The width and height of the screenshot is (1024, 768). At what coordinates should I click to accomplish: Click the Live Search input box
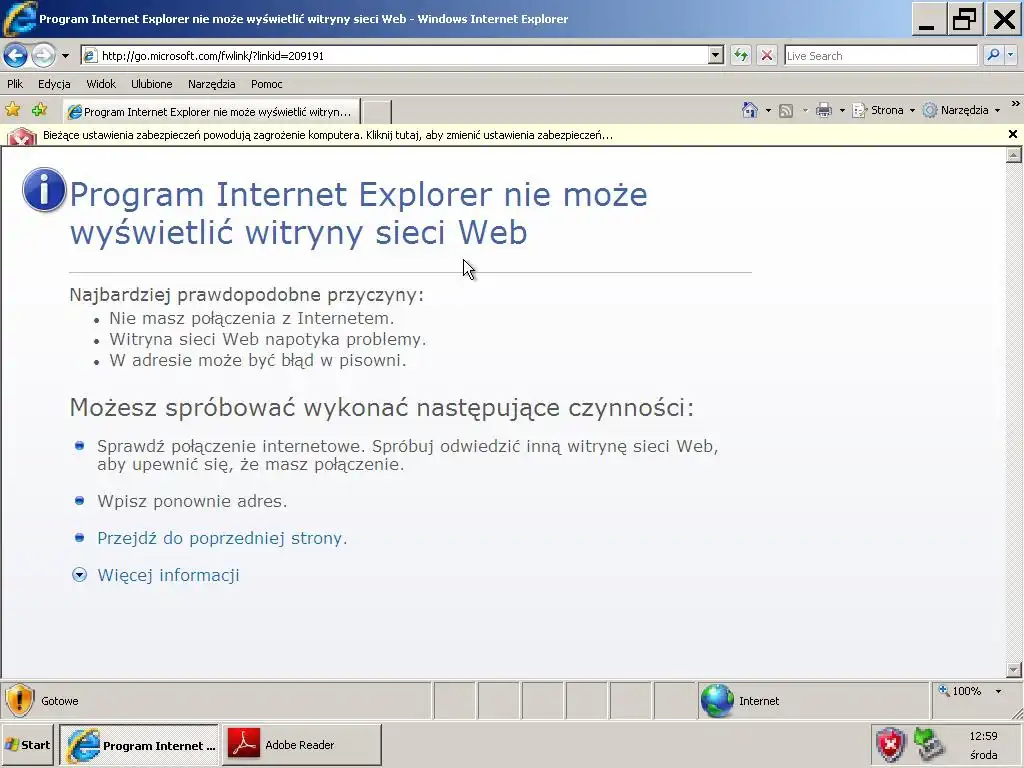[880, 56]
